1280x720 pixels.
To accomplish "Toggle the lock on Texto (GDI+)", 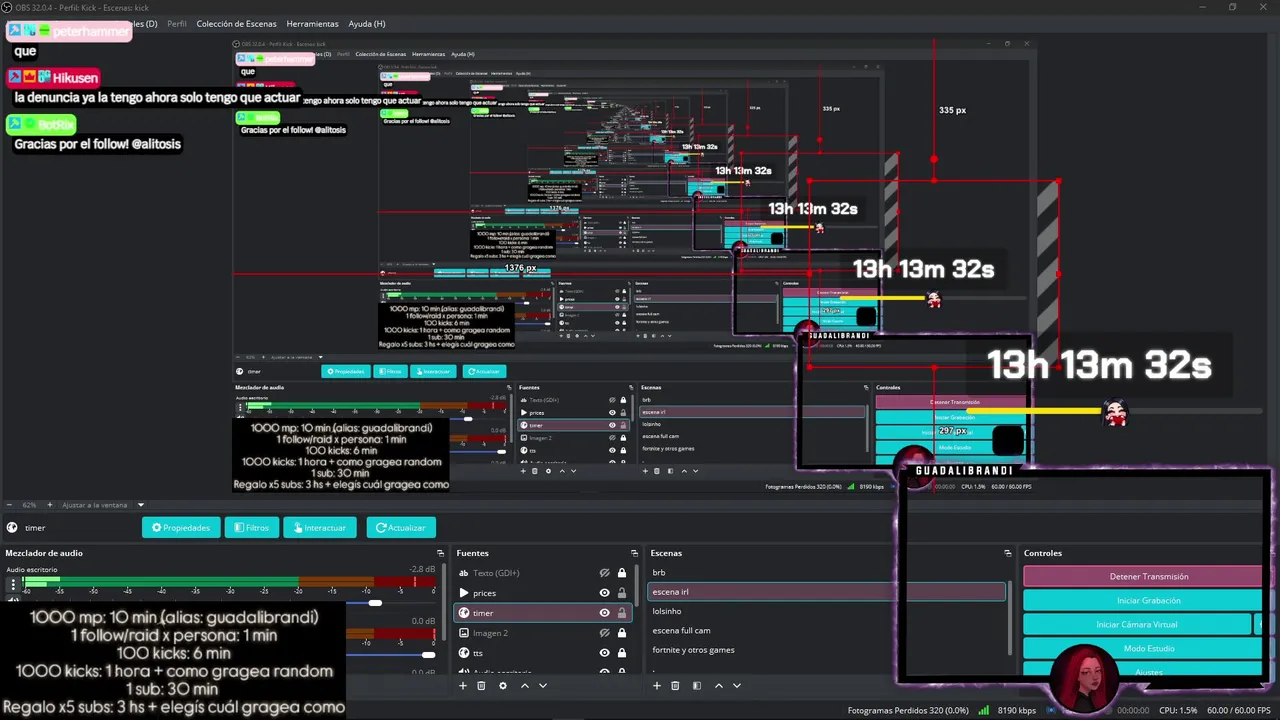I will [x=622, y=573].
